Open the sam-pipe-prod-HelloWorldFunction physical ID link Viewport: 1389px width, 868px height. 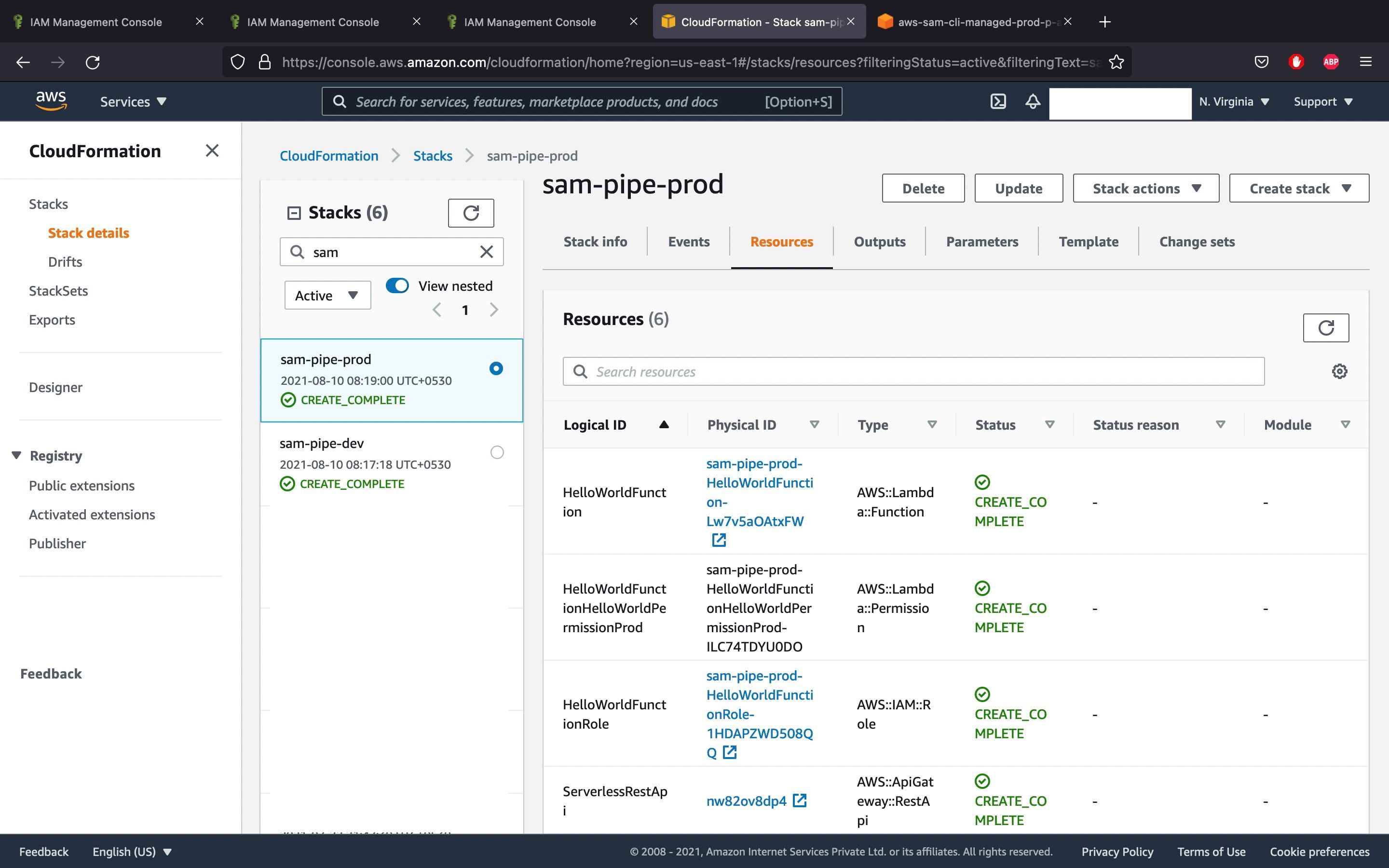pos(759,492)
